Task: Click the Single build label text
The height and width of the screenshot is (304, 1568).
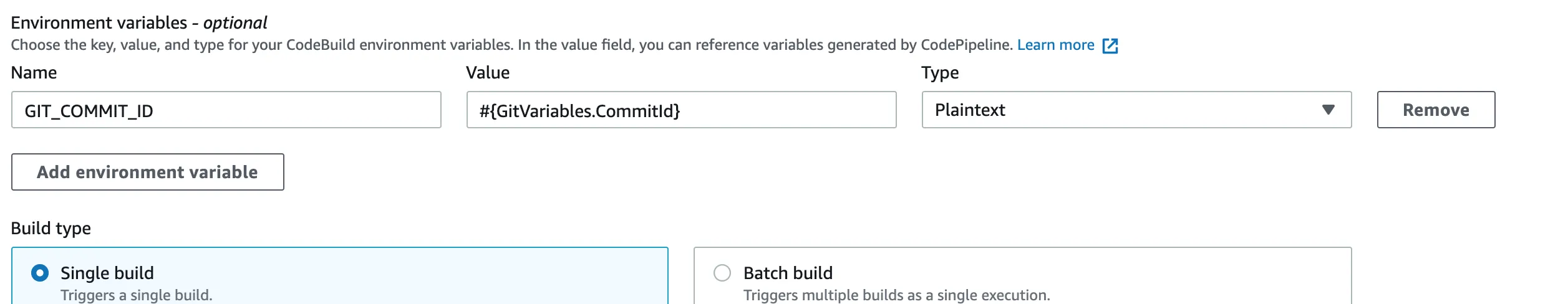Action: point(107,273)
